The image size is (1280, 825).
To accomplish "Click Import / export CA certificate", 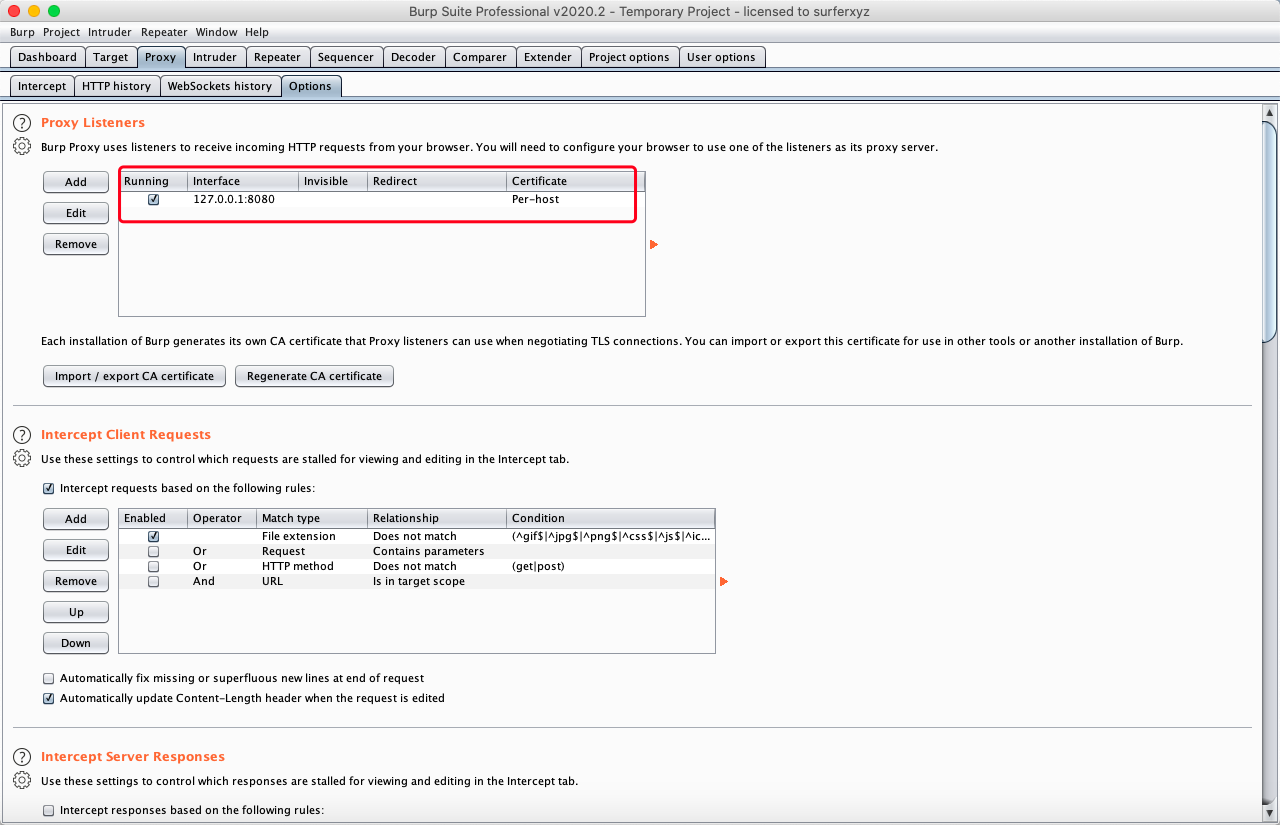I will point(134,376).
